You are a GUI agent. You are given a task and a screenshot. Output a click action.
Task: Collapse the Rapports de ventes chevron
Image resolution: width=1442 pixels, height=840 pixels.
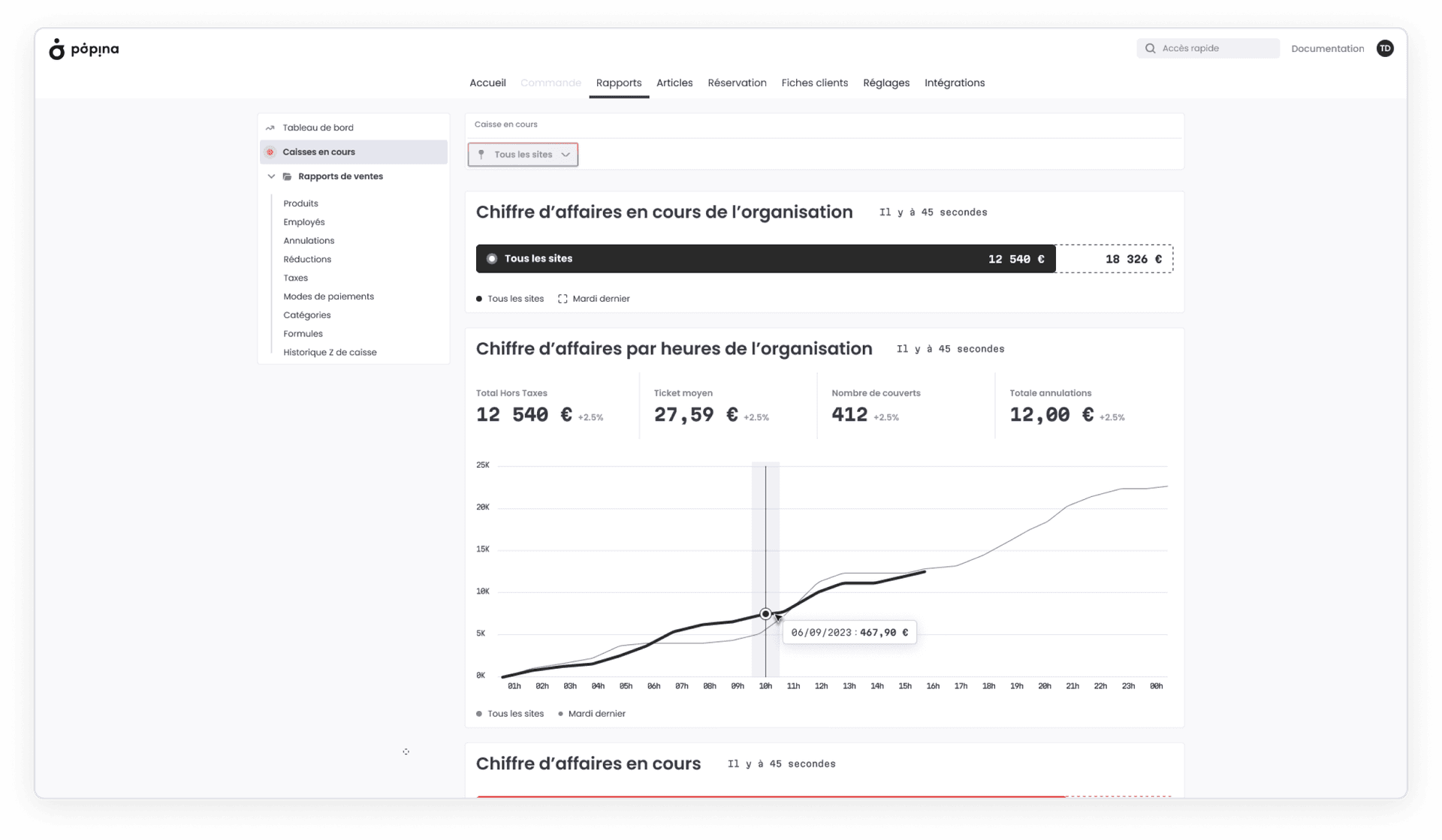pyautogui.click(x=271, y=176)
